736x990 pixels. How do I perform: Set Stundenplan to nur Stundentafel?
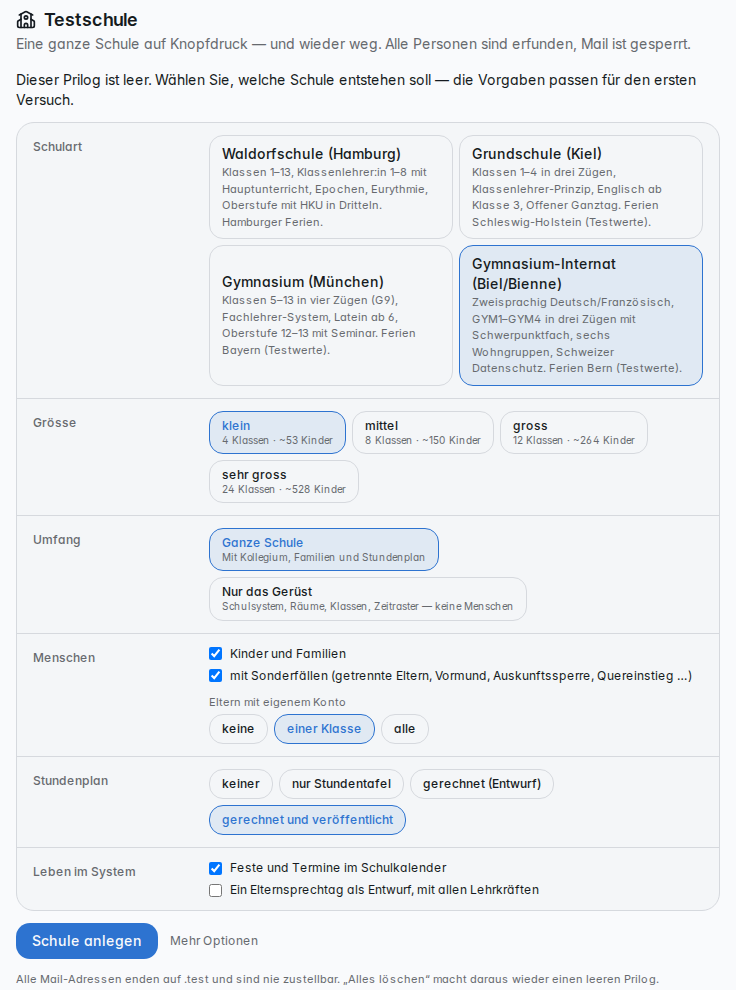[341, 784]
